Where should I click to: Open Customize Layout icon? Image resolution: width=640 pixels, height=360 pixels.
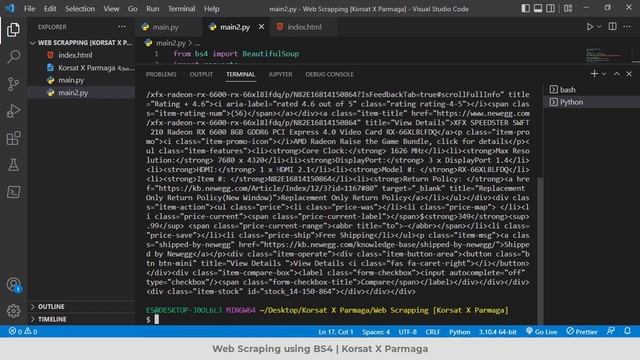coord(568,8)
